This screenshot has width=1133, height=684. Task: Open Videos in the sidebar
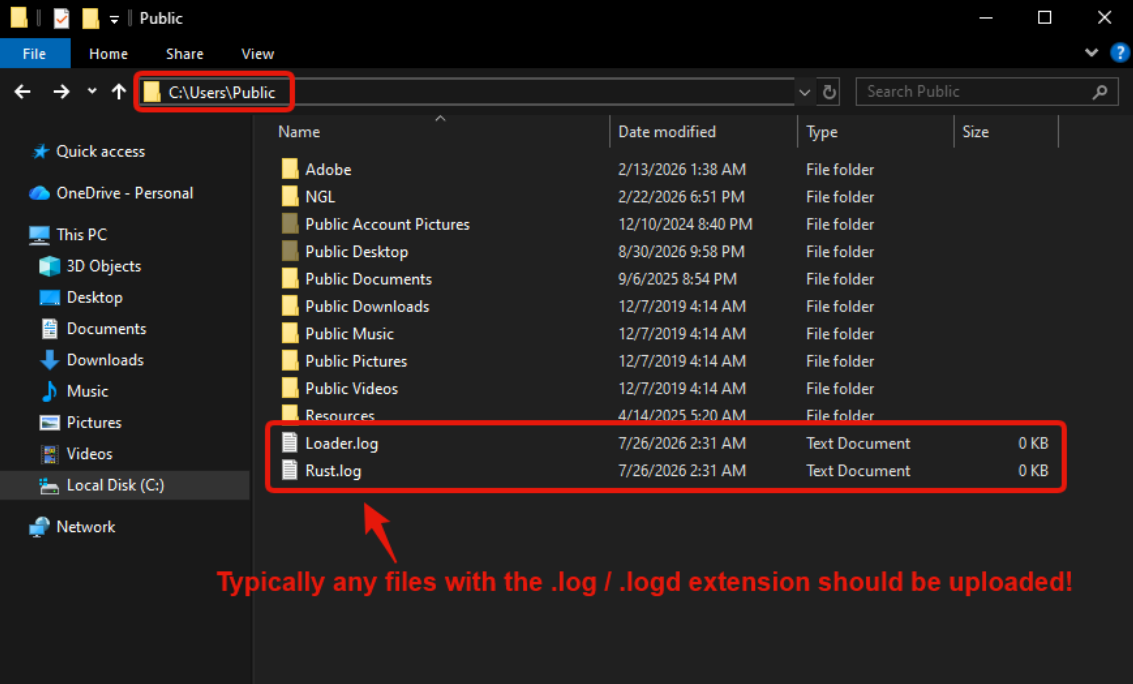coord(89,454)
